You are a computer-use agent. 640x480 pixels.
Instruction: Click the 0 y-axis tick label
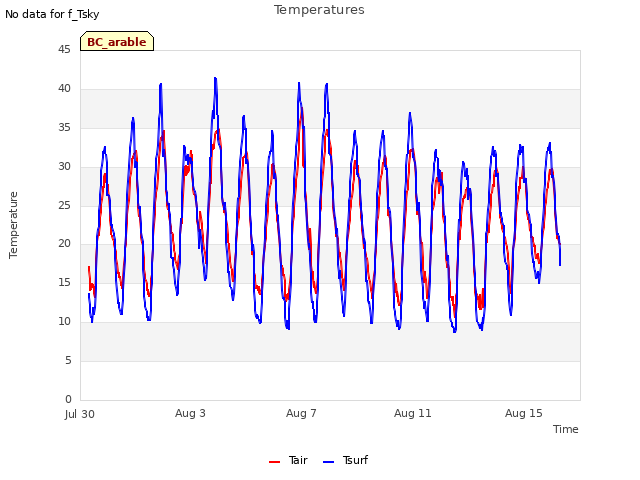pyautogui.click(x=68, y=399)
